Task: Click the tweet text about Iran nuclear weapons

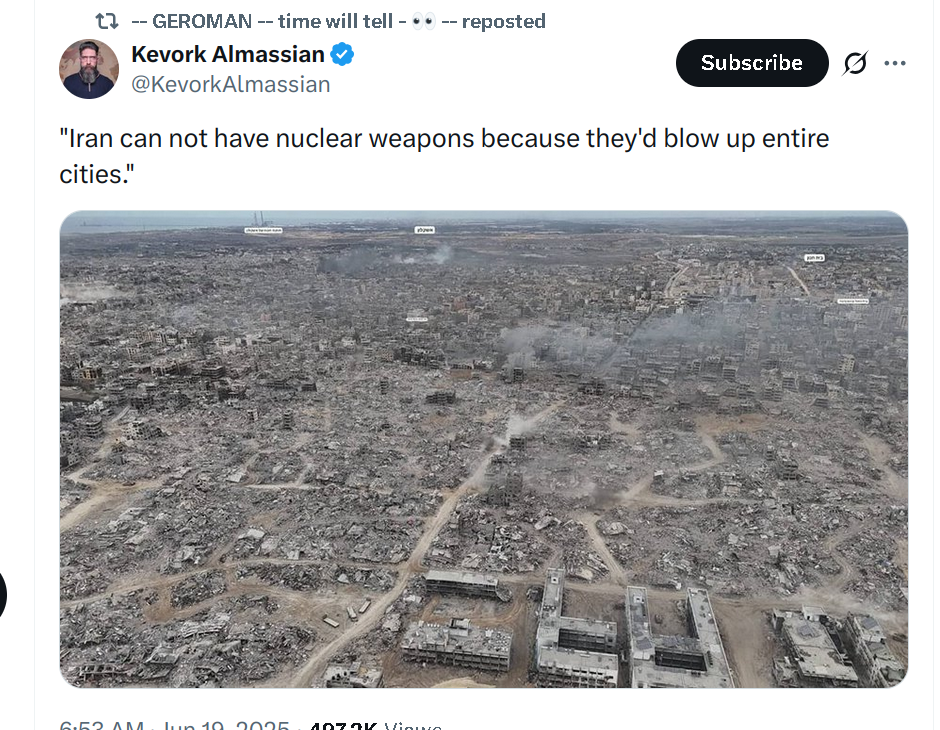Action: pos(444,156)
